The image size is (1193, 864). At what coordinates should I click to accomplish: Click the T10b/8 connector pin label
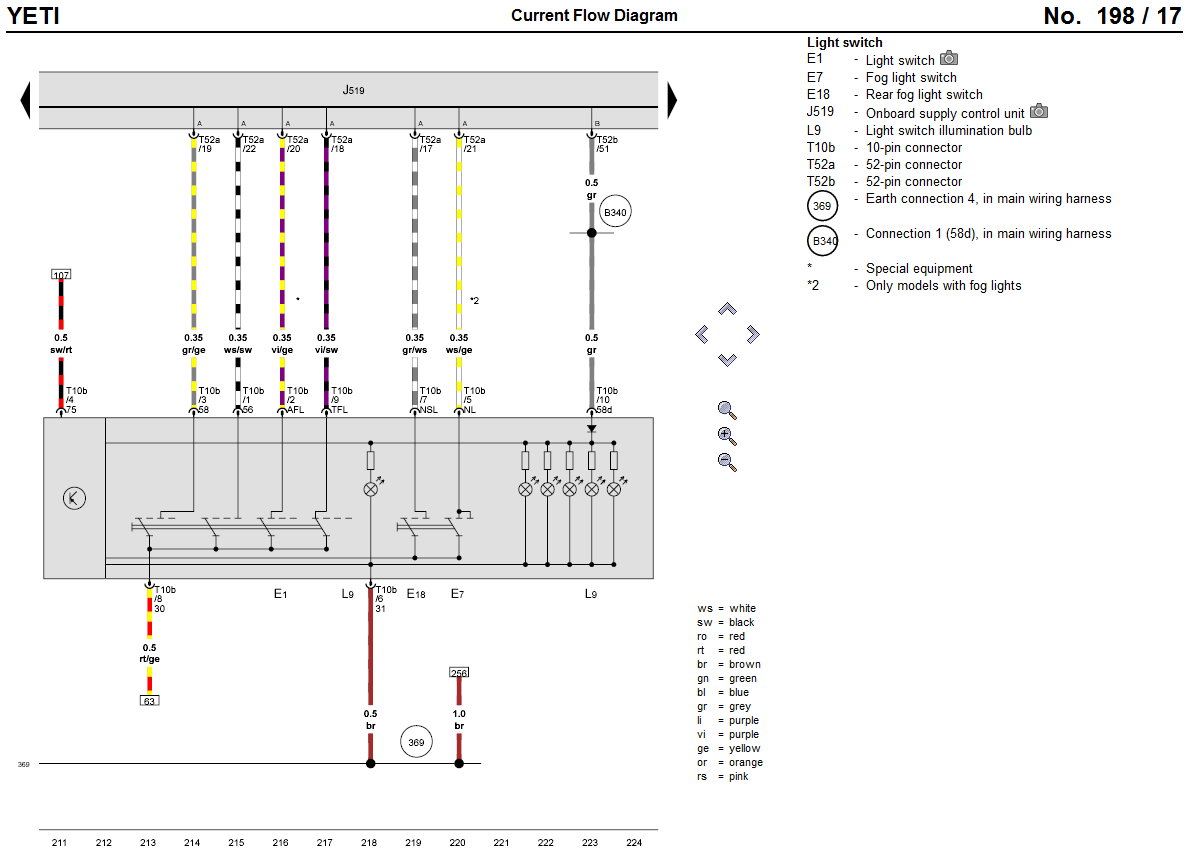coord(165,594)
